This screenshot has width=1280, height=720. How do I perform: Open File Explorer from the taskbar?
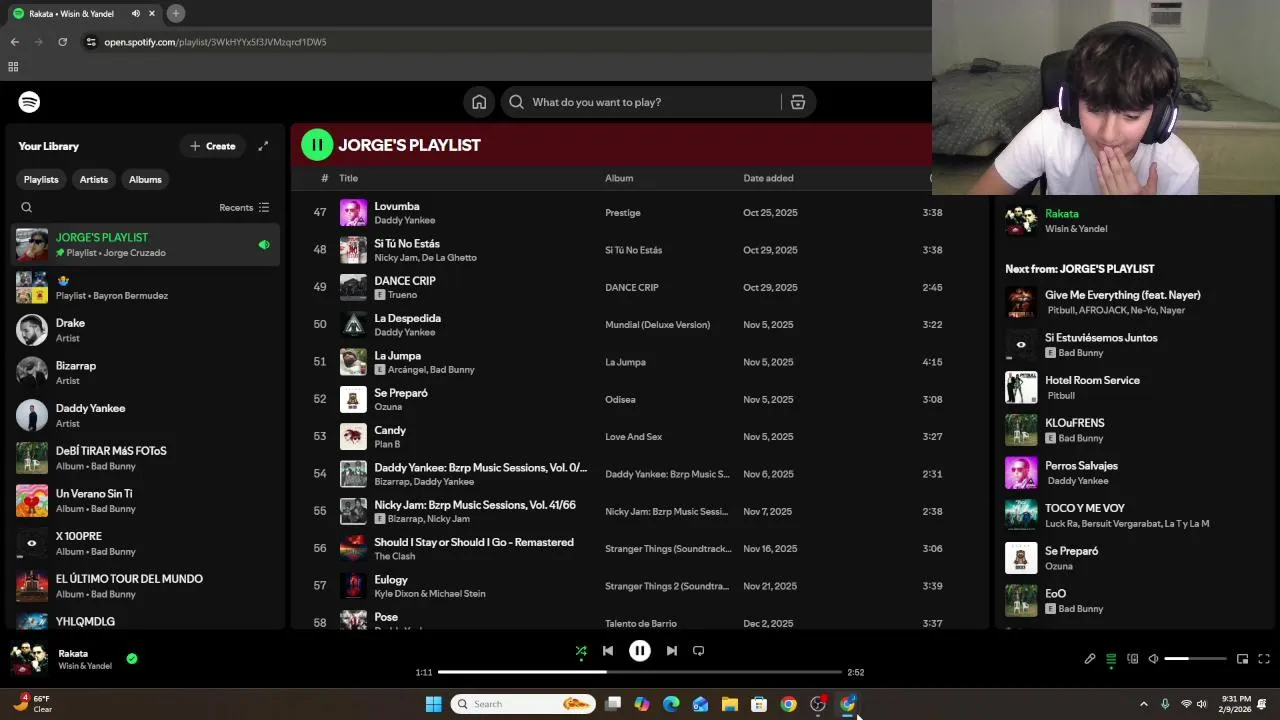tap(730, 704)
